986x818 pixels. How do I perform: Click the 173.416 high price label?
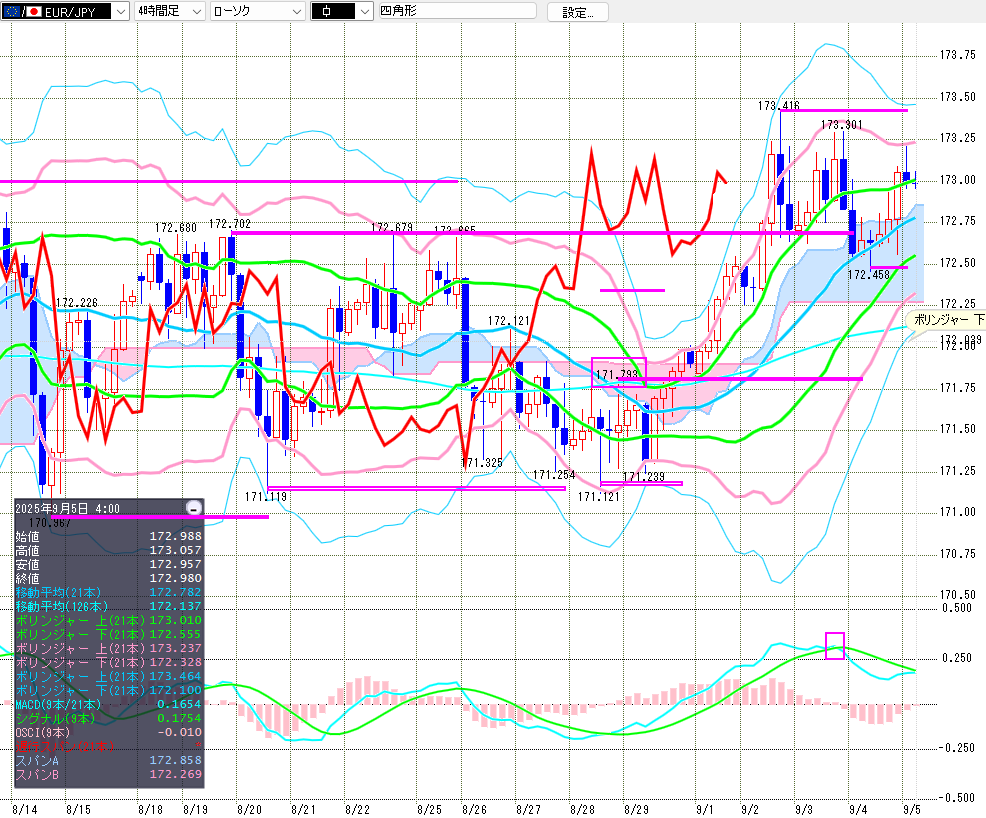(x=778, y=106)
